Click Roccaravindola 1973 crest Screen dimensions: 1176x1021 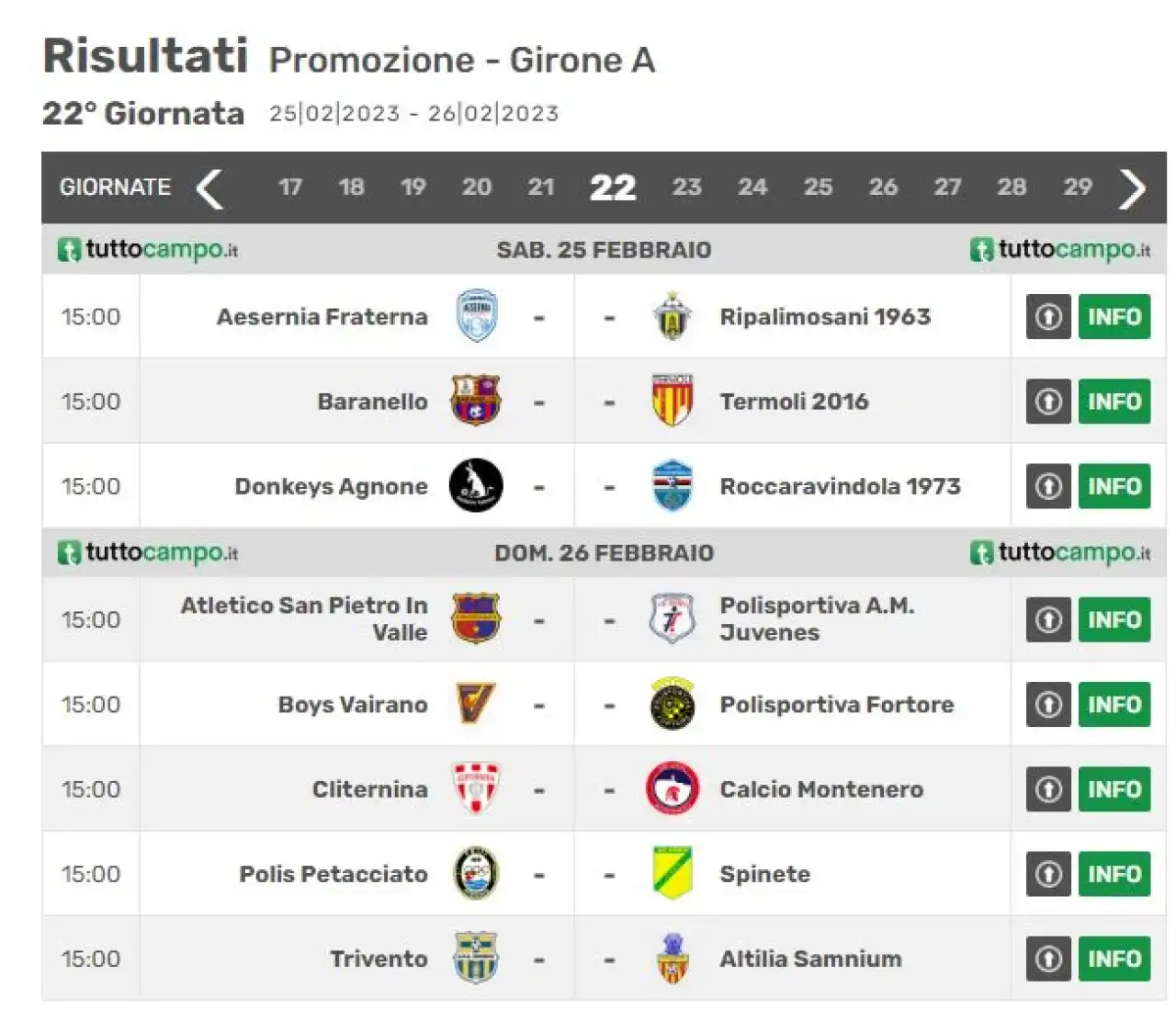(672, 486)
